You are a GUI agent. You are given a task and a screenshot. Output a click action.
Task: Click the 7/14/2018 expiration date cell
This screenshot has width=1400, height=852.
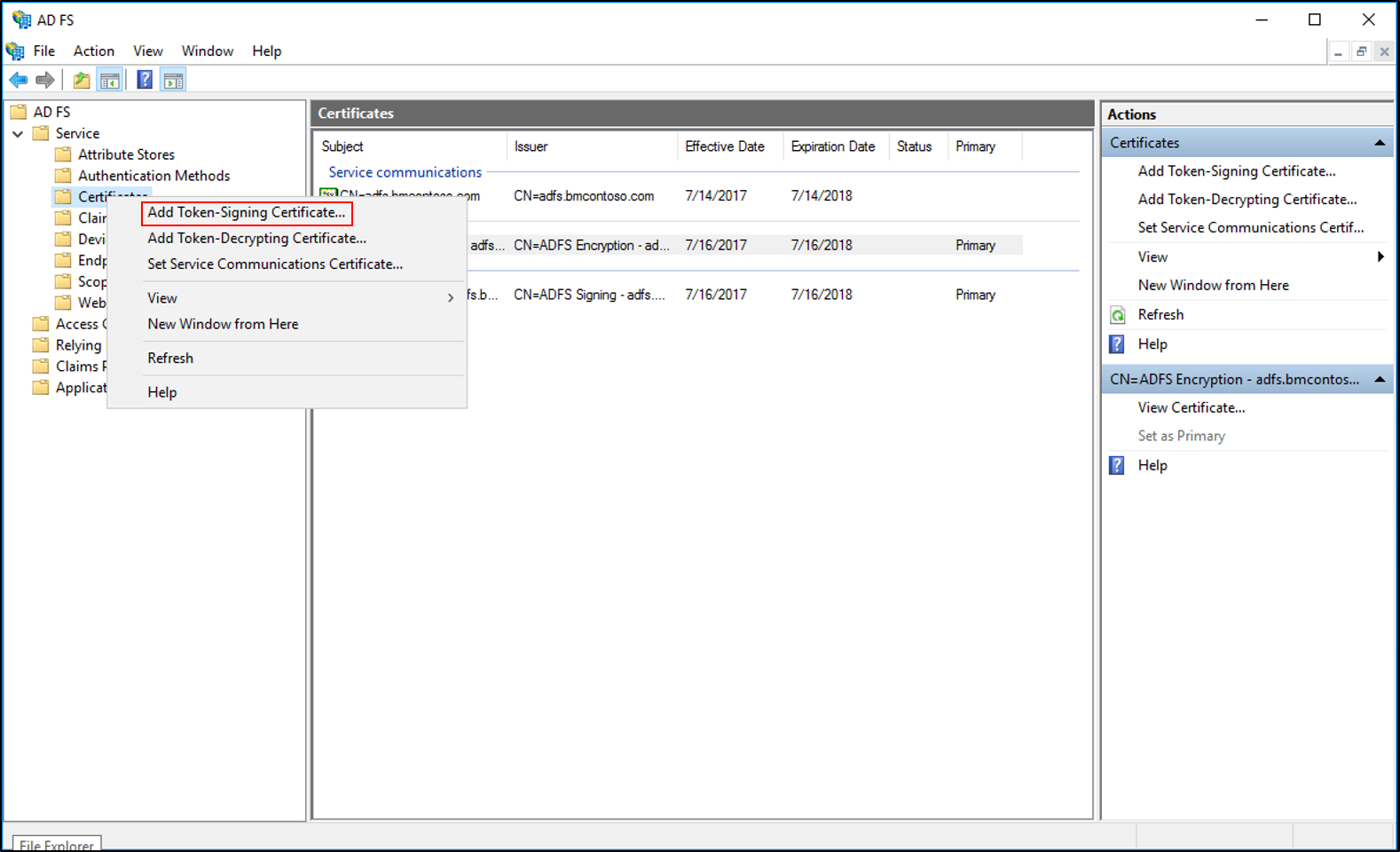[822, 196]
